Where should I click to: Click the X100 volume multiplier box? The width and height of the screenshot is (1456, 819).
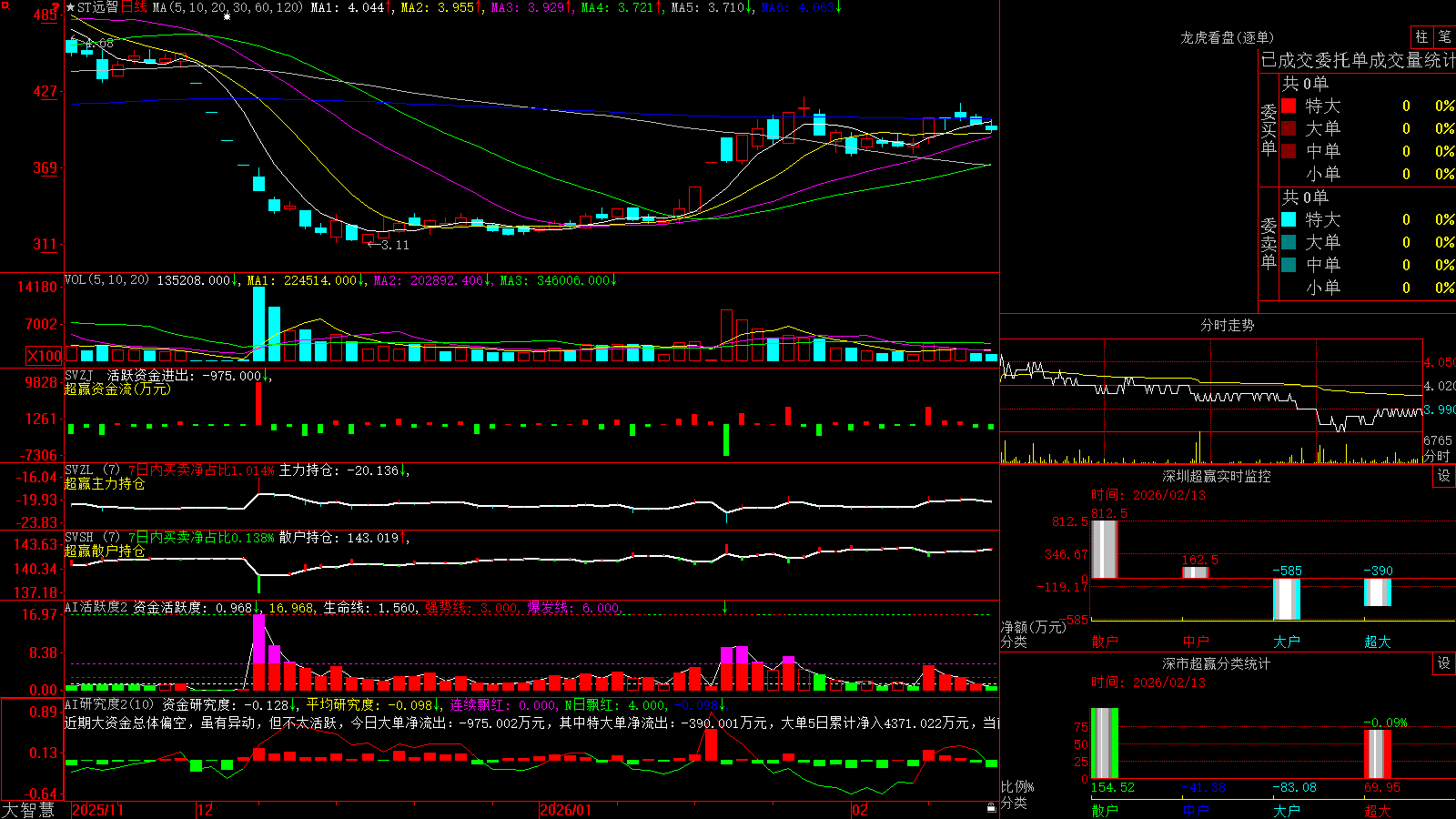(x=44, y=356)
